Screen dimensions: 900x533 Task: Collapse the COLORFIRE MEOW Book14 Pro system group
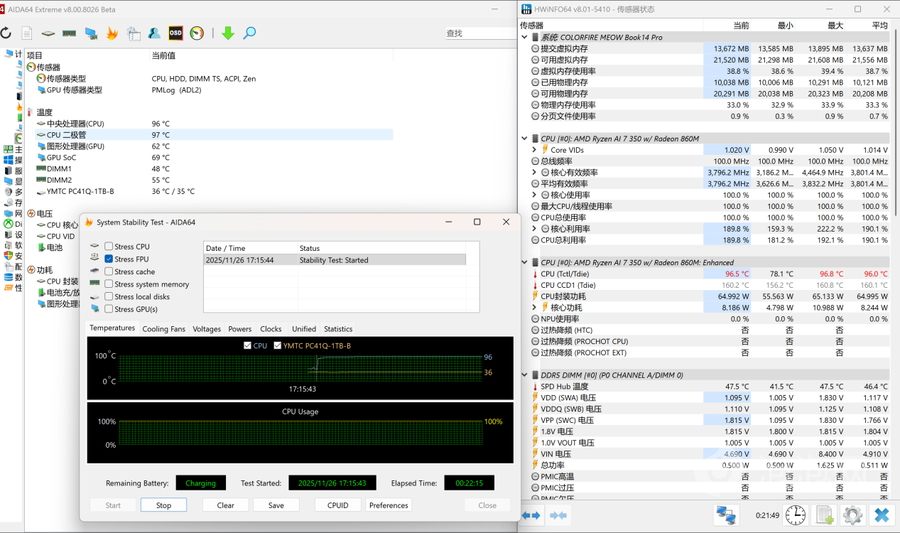[525, 37]
